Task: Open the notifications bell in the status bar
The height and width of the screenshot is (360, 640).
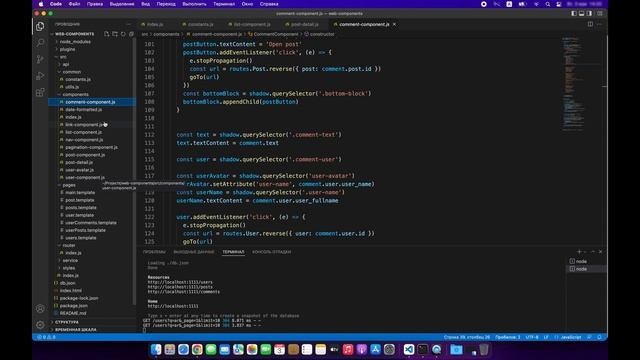Action: [x=600, y=337]
